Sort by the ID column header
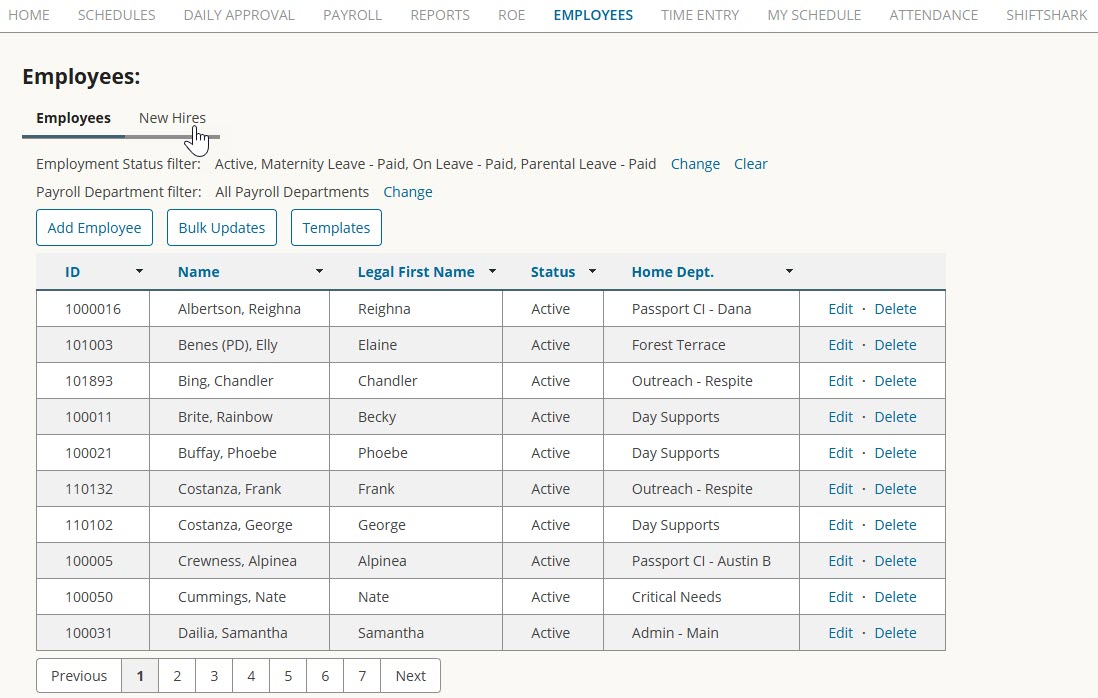Viewport: 1098px width, 698px height. pyautogui.click(x=73, y=272)
